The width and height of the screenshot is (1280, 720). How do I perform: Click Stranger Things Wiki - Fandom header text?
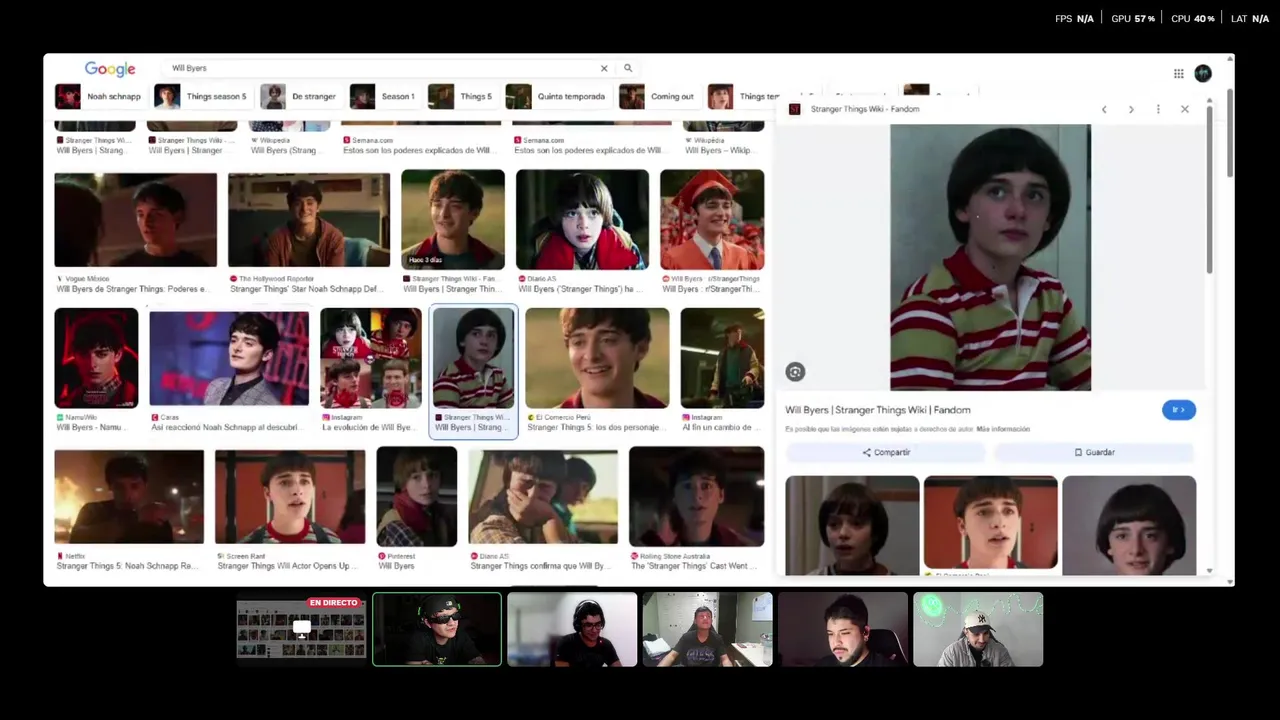pos(865,109)
